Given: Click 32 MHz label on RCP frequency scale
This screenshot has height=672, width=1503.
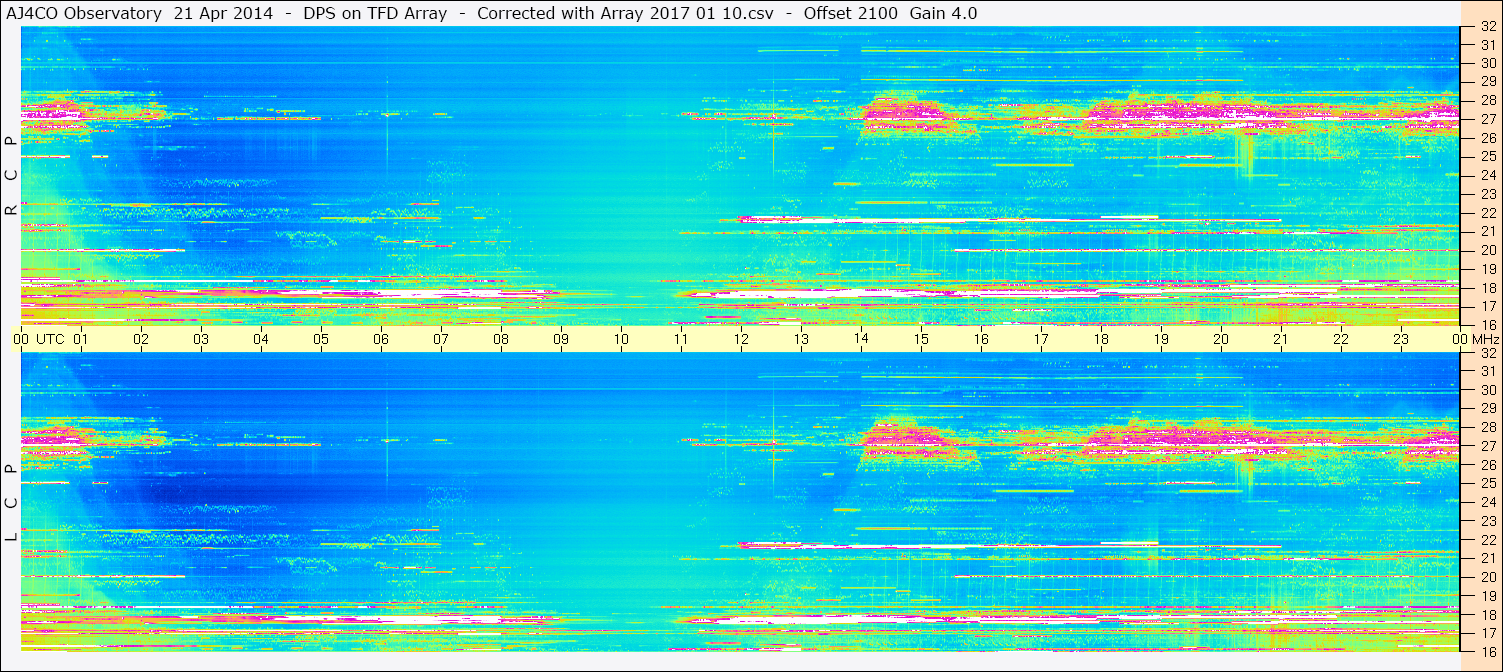Looking at the screenshot, I should pyautogui.click(x=1487, y=26).
